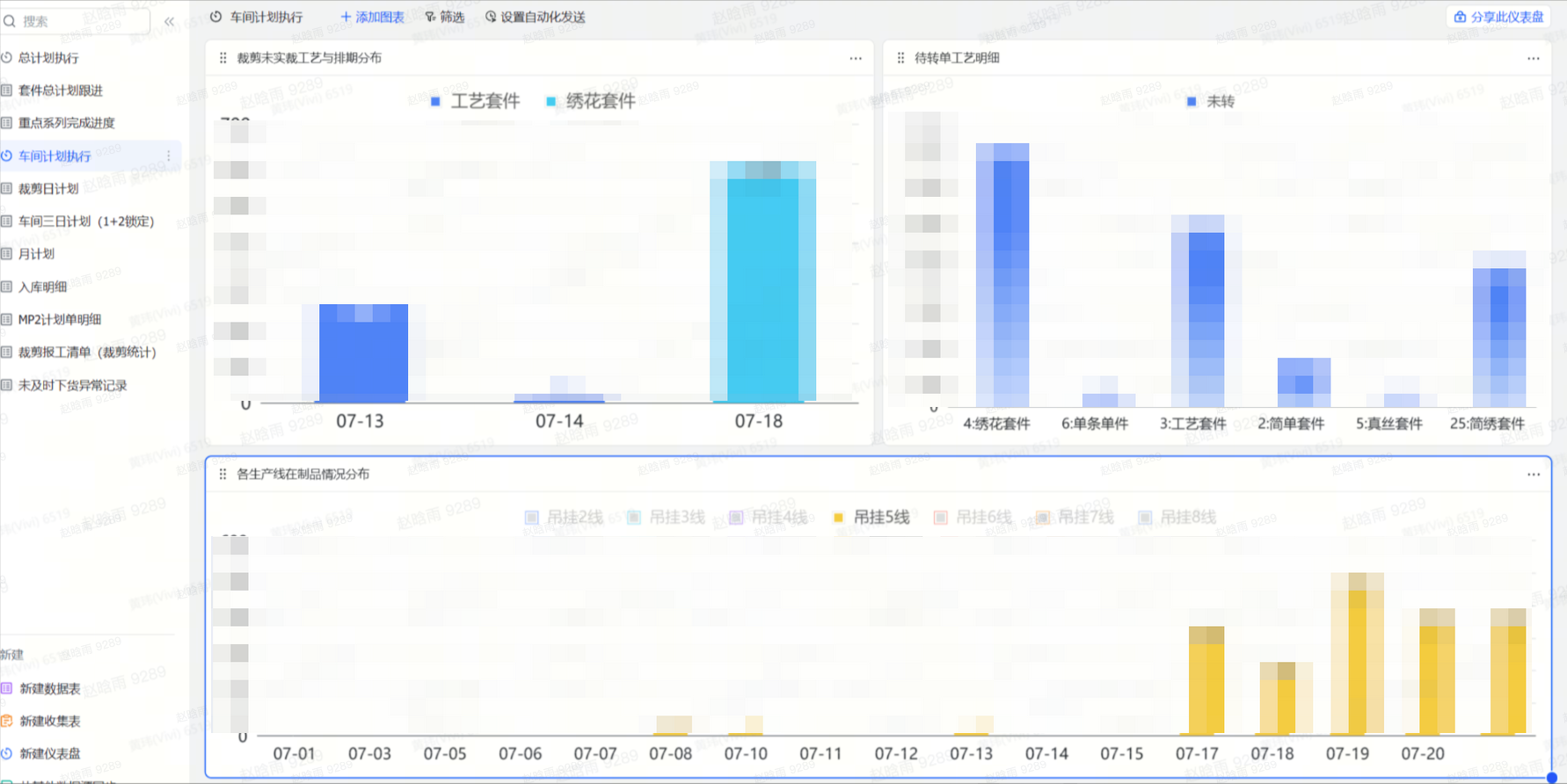Open more options menu of 待转单工艺明细
Screen dimensions: 1567x784
[1533, 58]
